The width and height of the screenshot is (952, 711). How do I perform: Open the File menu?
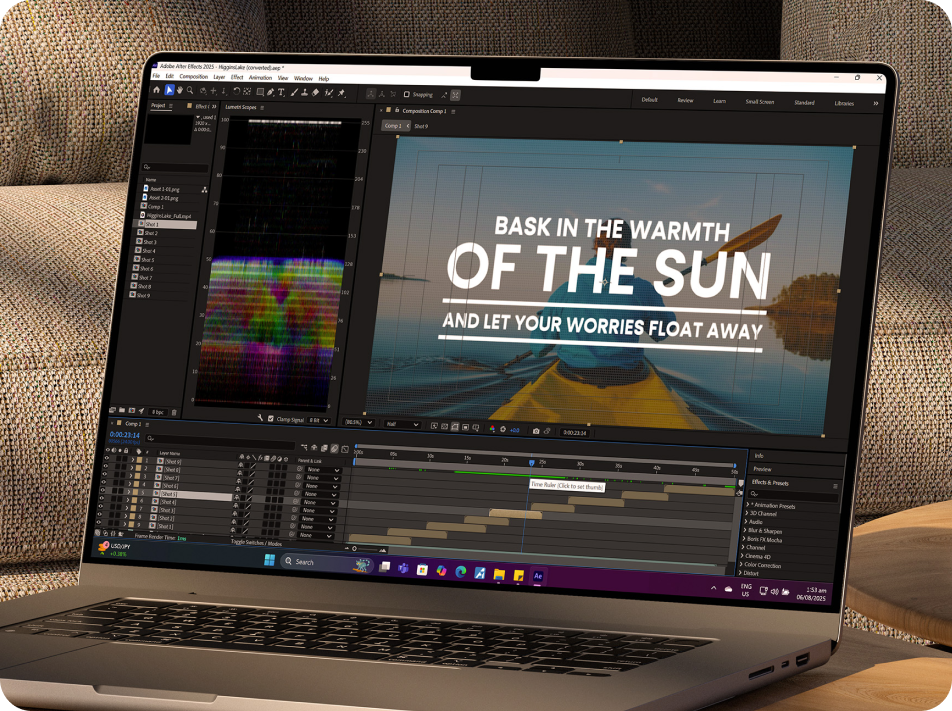point(156,76)
